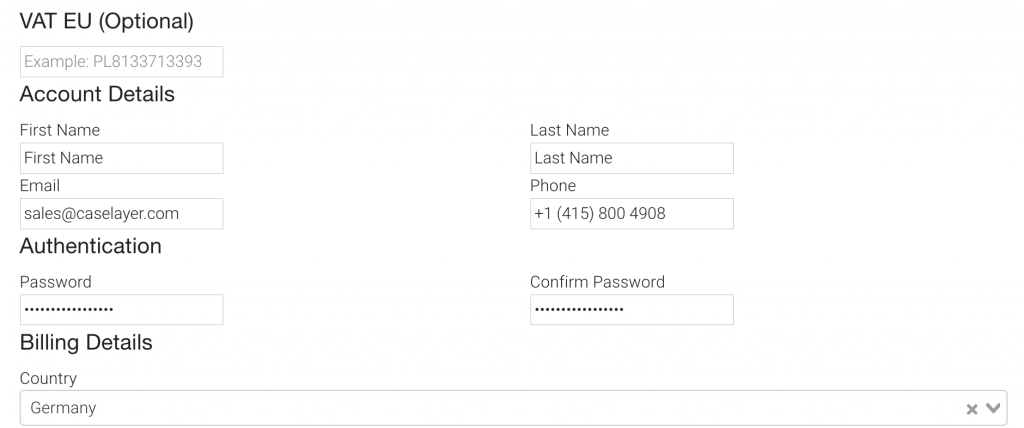Clear the selected country Germany
The image size is (1024, 428).
coord(971,408)
